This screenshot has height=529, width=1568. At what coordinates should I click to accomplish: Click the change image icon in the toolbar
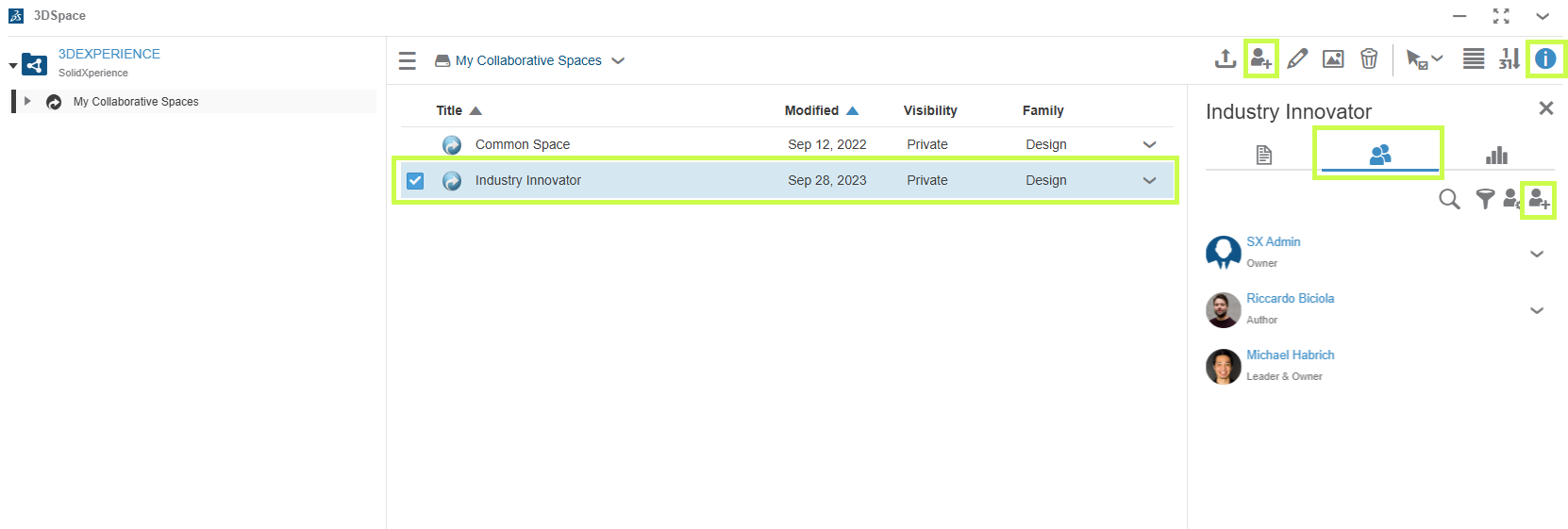click(x=1333, y=59)
